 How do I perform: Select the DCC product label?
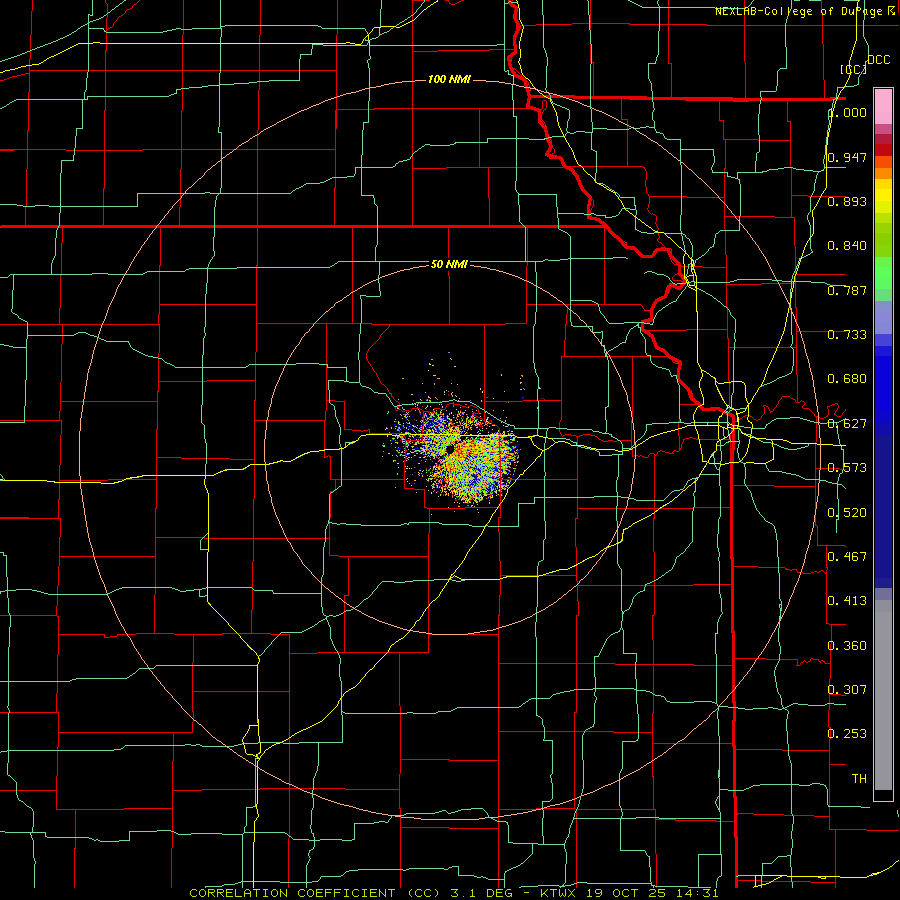[x=878, y=60]
